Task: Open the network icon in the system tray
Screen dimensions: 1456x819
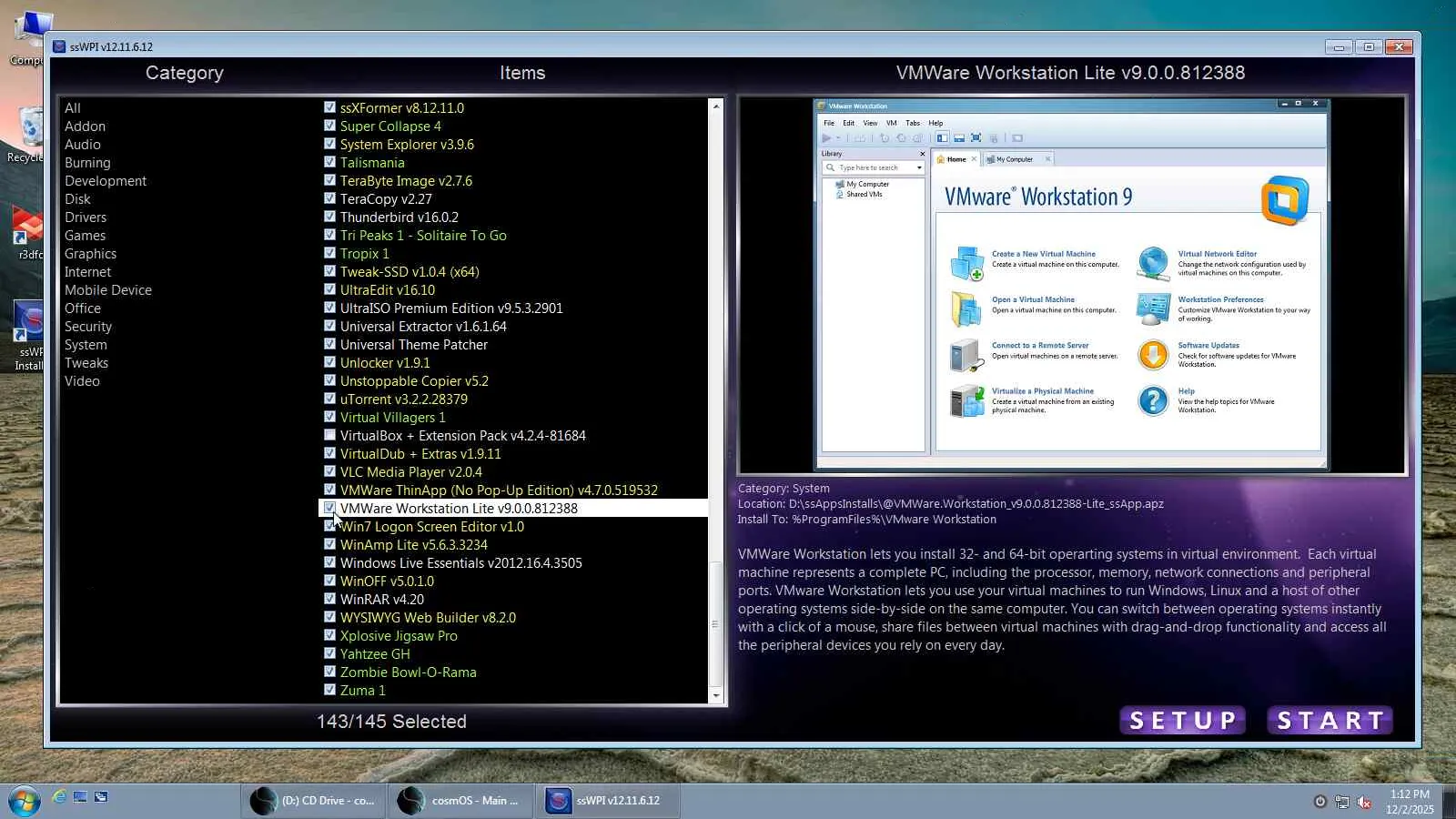Action: (1342, 802)
